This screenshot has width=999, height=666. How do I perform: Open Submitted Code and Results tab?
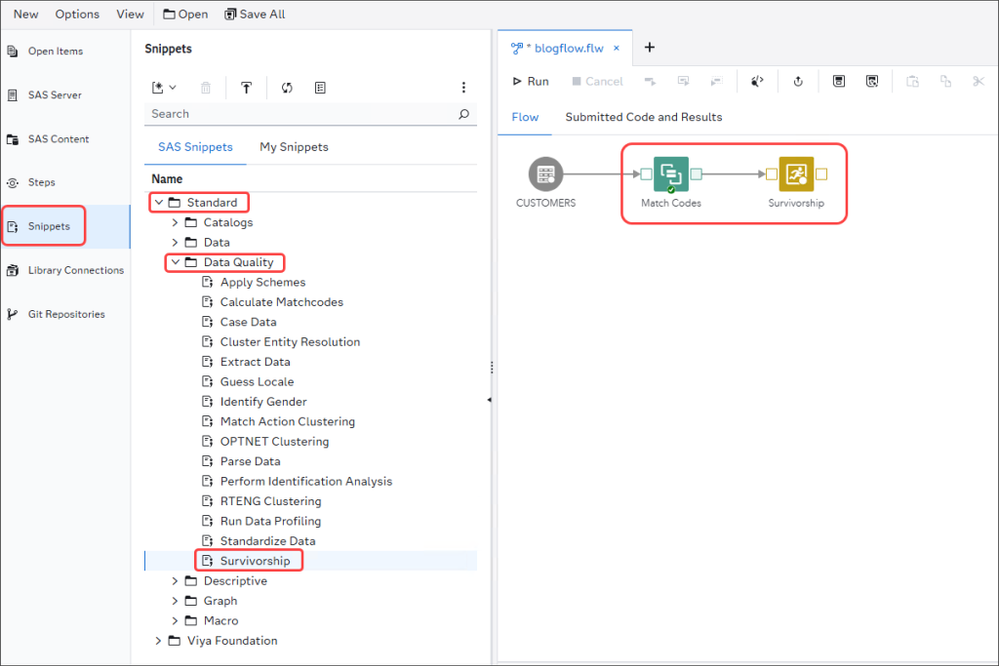point(643,117)
